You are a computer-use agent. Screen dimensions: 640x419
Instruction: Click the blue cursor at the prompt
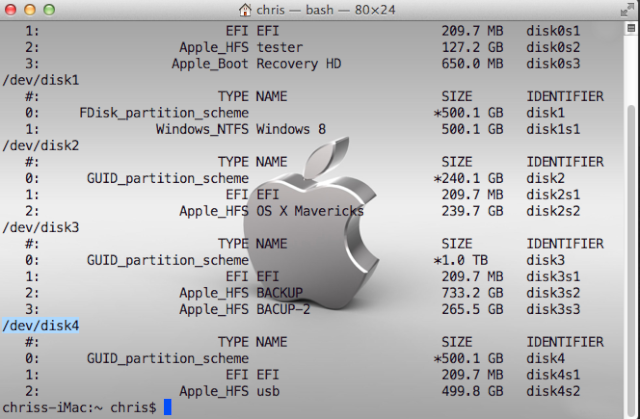click(x=167, y=407)
